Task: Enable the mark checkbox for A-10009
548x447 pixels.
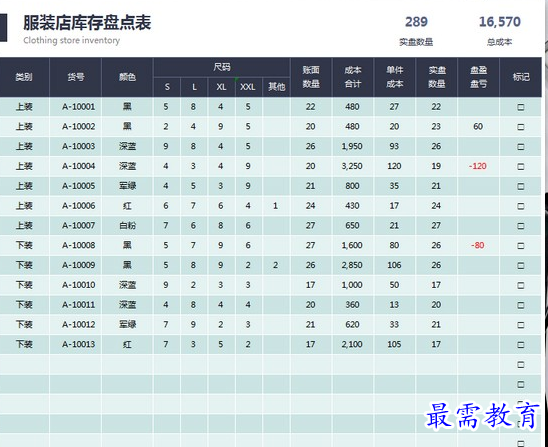Action: coord(520,266)
